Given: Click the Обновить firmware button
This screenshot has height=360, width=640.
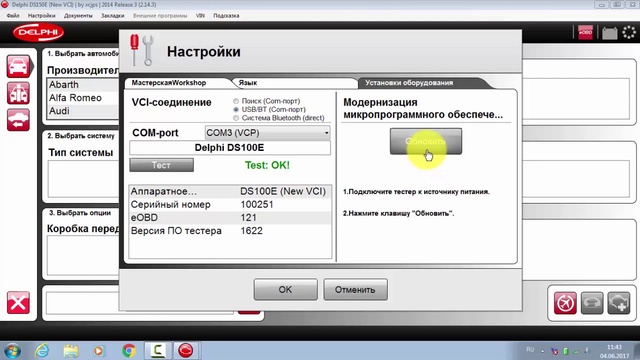Looking at the screenshot, I should point(426,141).
